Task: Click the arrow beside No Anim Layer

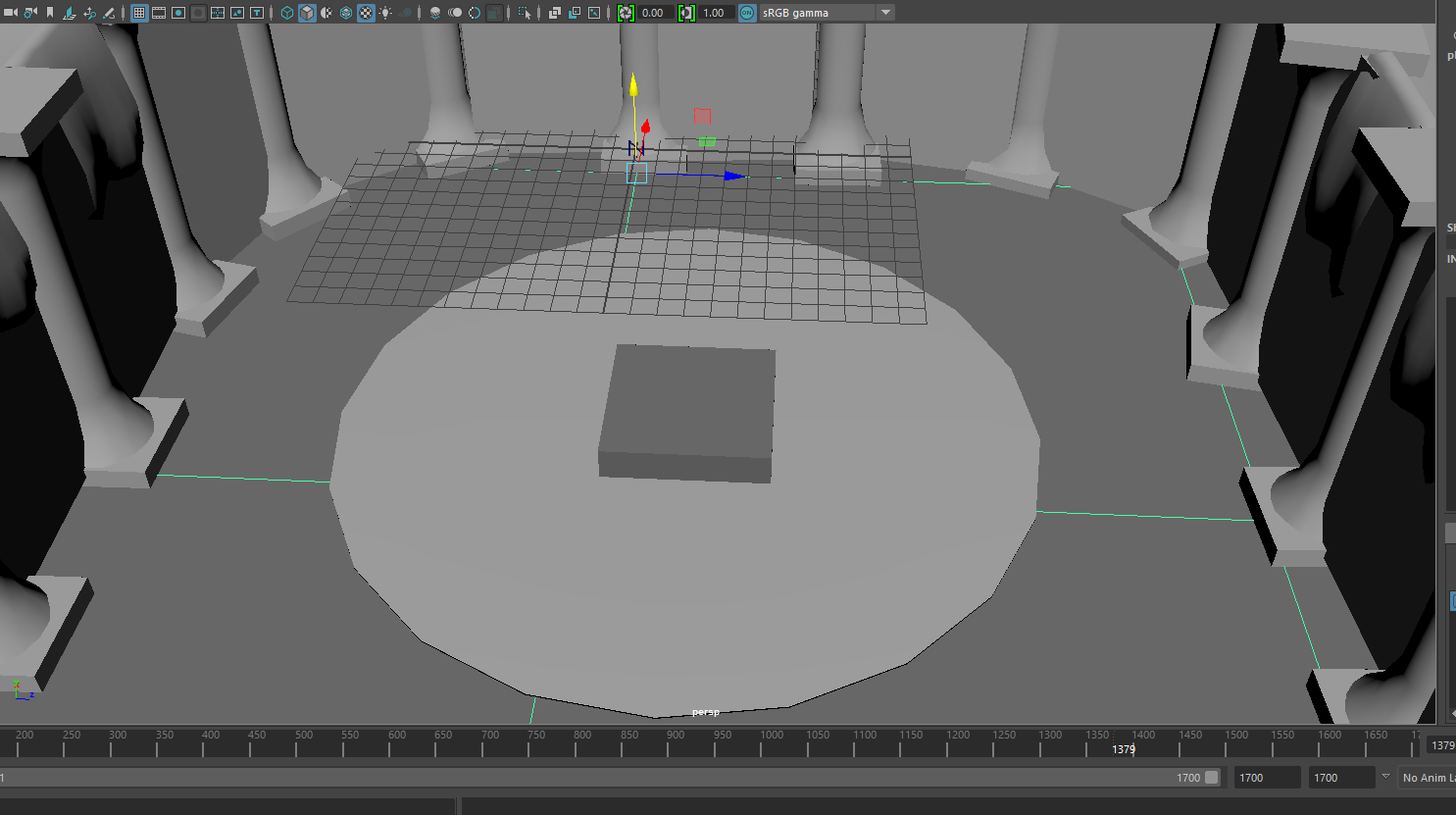Action: click(1385, 777)
